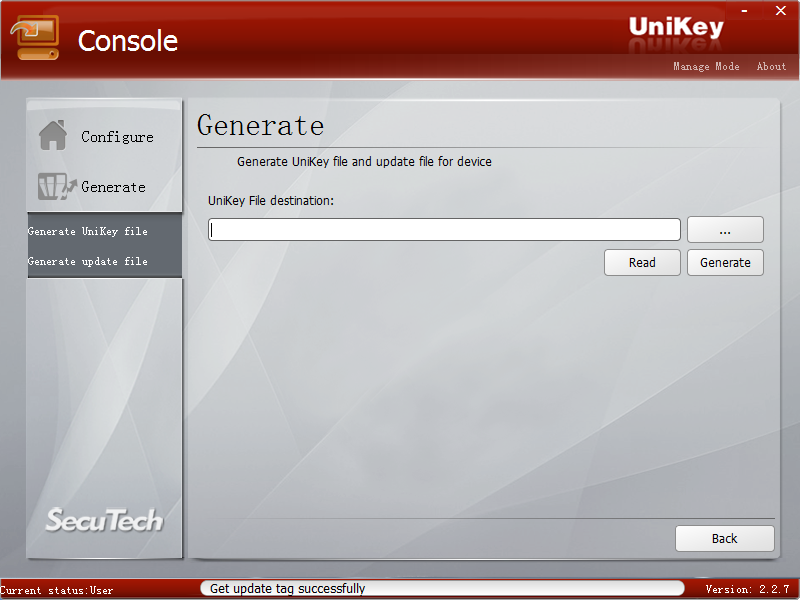Close the Console window
The image size is (800, 600).
781,11
